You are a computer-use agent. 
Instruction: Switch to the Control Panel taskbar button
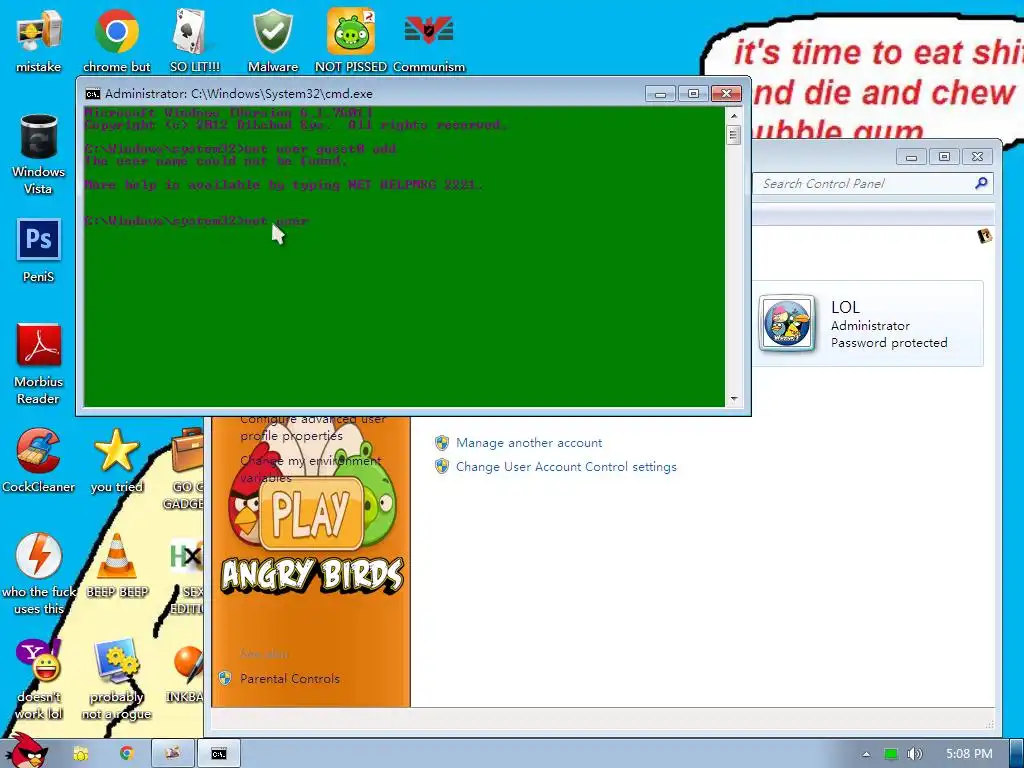172,754
